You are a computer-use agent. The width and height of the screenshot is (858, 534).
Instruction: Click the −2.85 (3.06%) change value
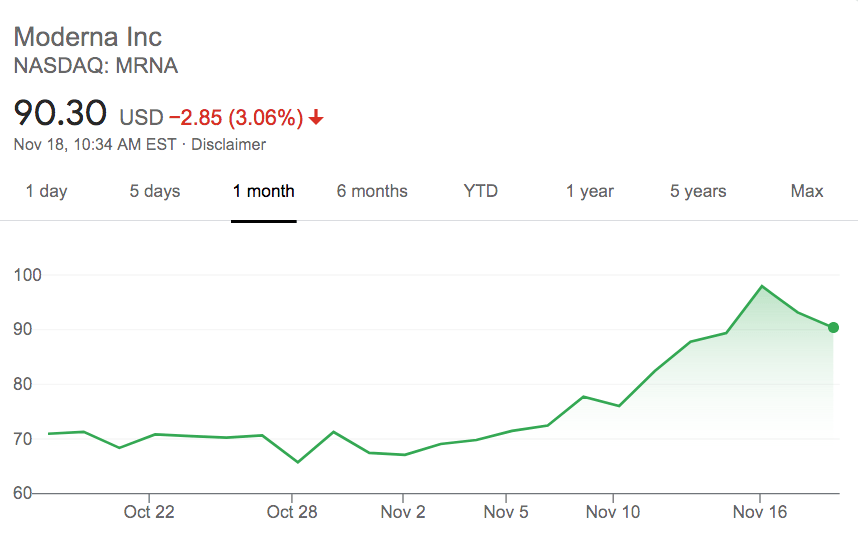coord(235,118)
